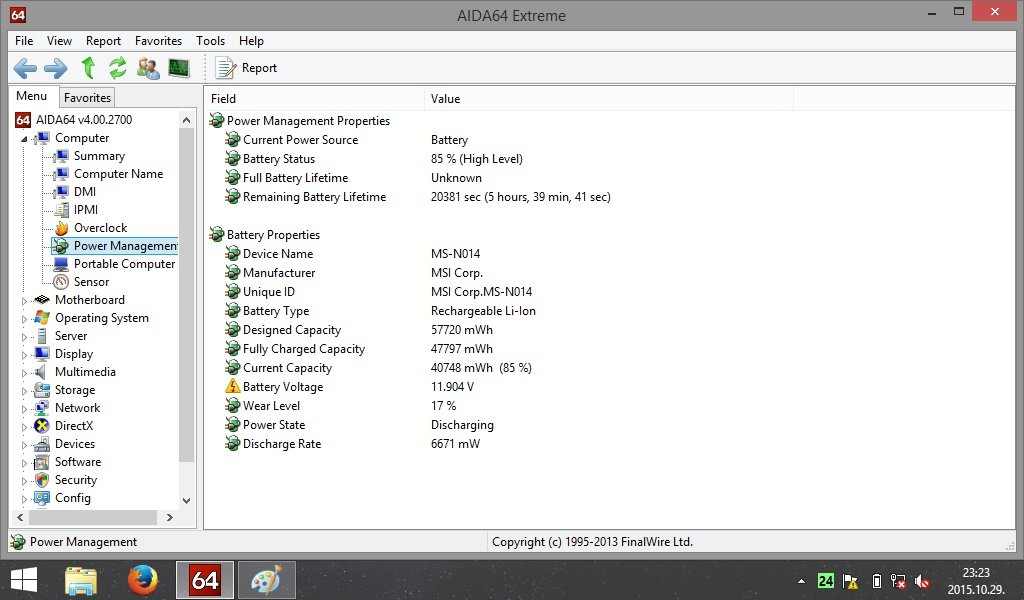1024x600 pixels.
Task: Open Paint from the taskbar
Action: [x=266, y=580]
